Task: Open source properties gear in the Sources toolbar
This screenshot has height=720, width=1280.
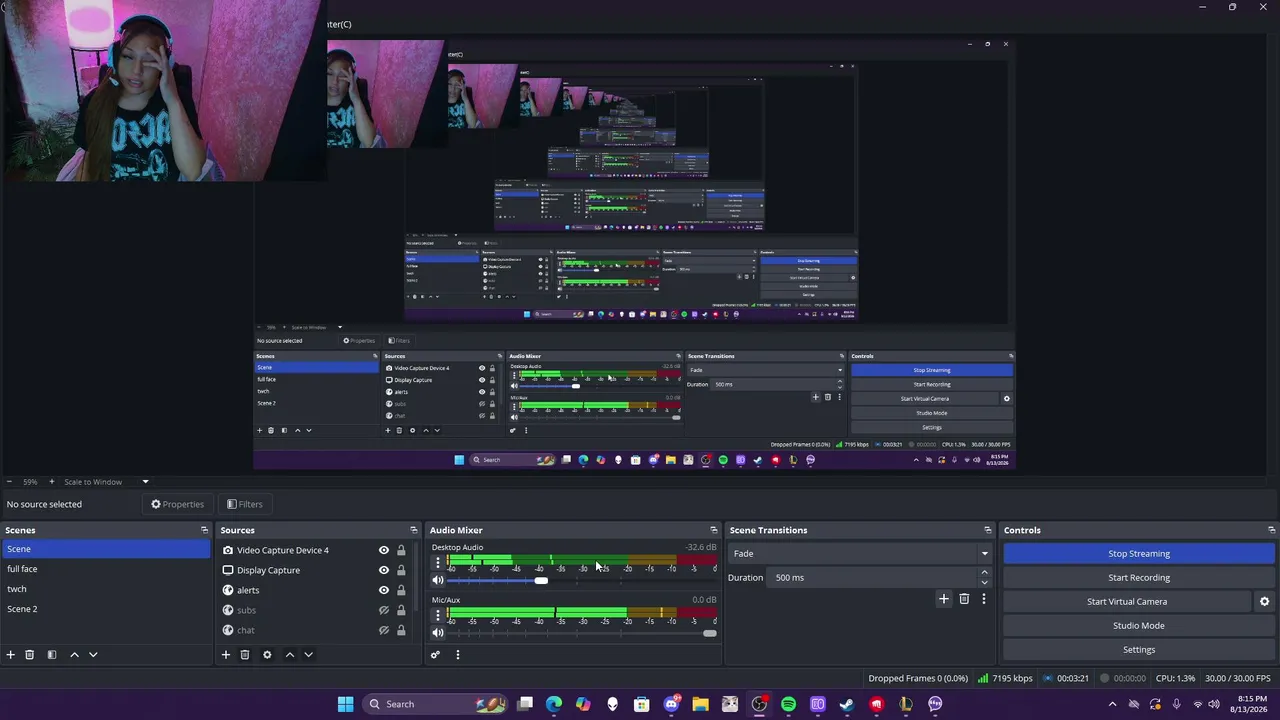Action: (267, 655)
